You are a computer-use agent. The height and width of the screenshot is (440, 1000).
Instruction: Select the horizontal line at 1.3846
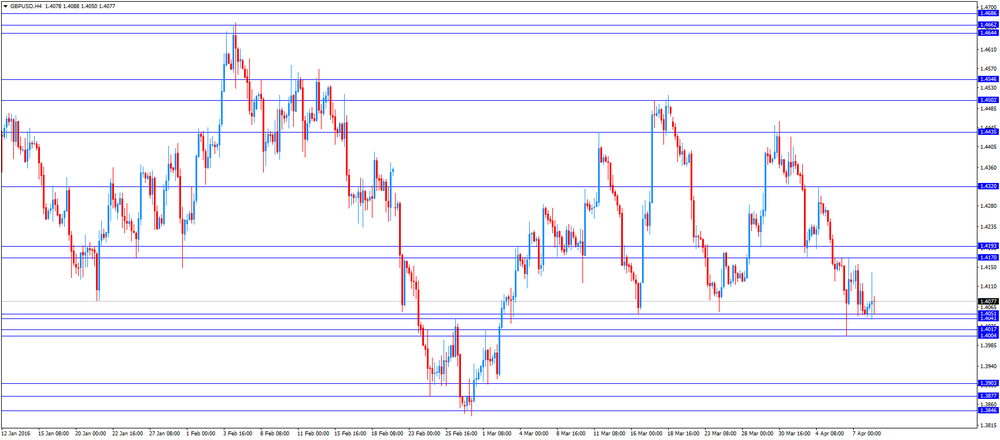point(489,410)
